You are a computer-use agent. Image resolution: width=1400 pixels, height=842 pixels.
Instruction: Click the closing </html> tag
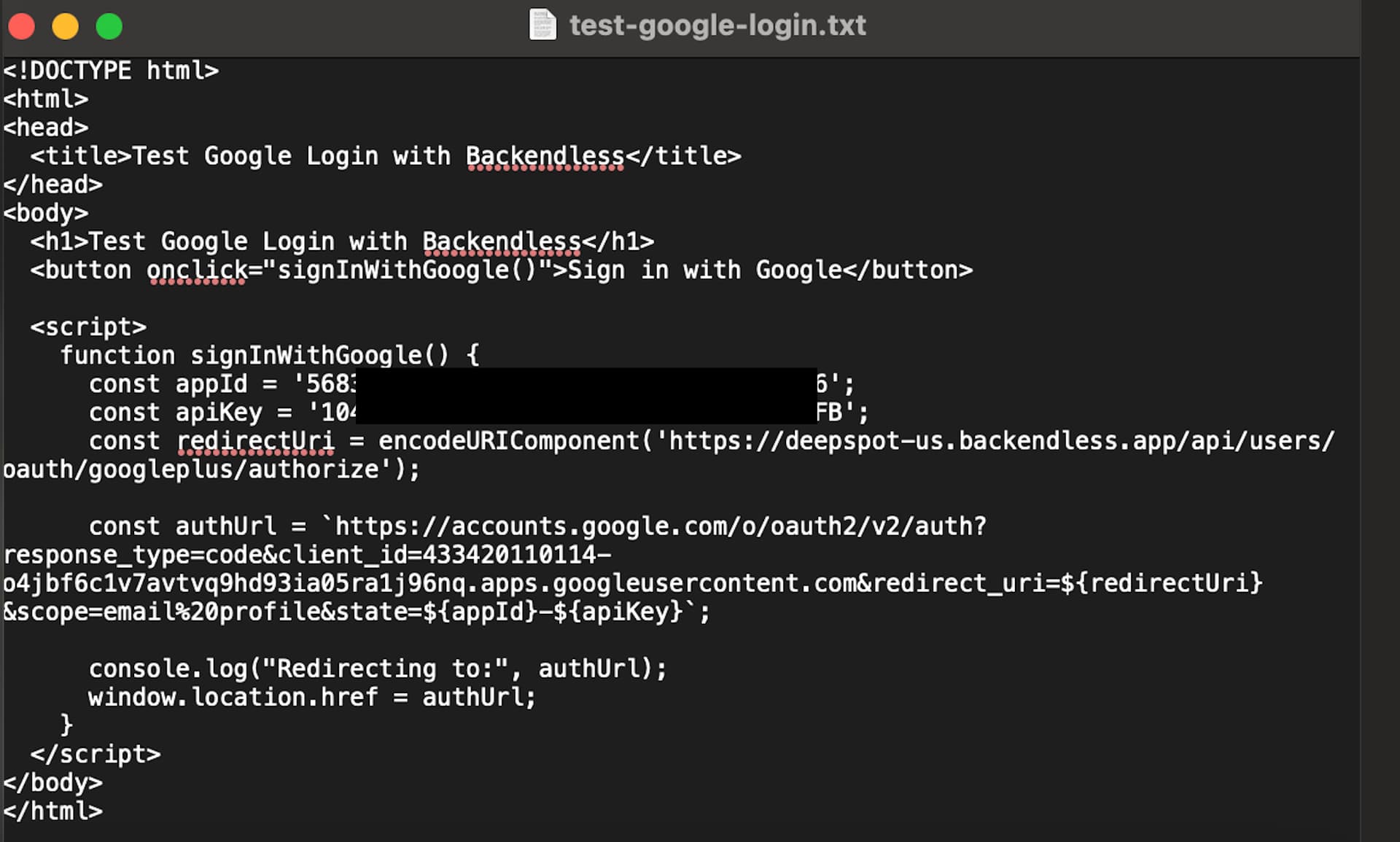tap(52, 811)
